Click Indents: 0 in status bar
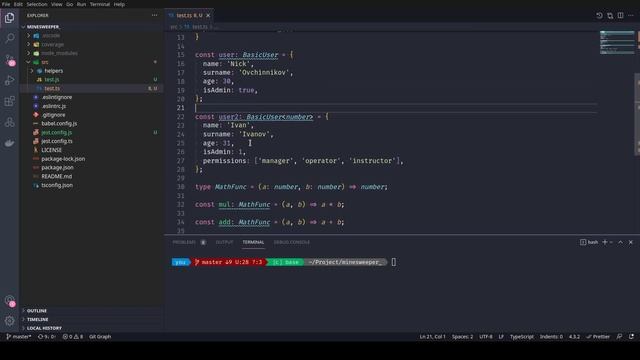This screenshot has width=640, height=360. click(551, 337)
